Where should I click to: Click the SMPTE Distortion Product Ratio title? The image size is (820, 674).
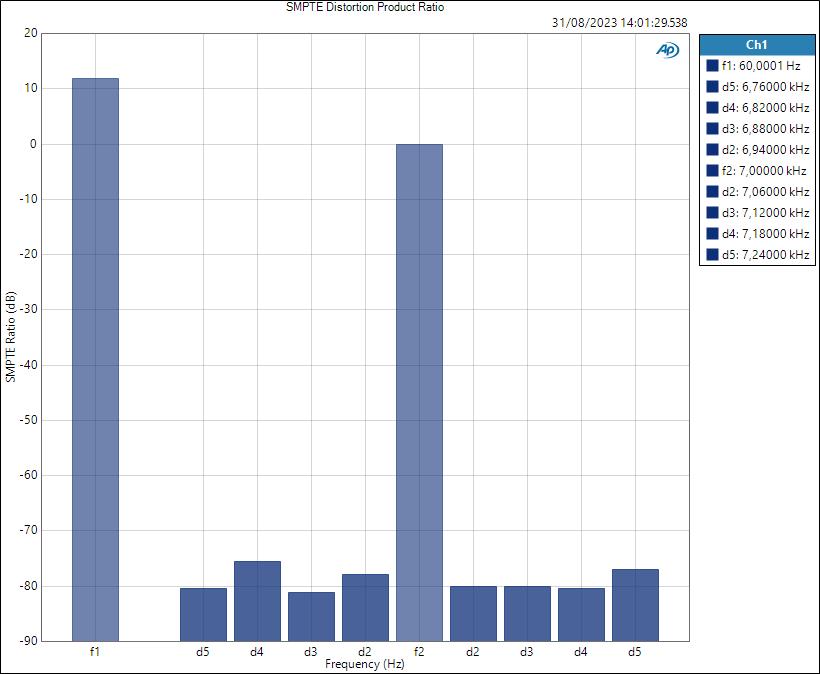click(365, 7)
